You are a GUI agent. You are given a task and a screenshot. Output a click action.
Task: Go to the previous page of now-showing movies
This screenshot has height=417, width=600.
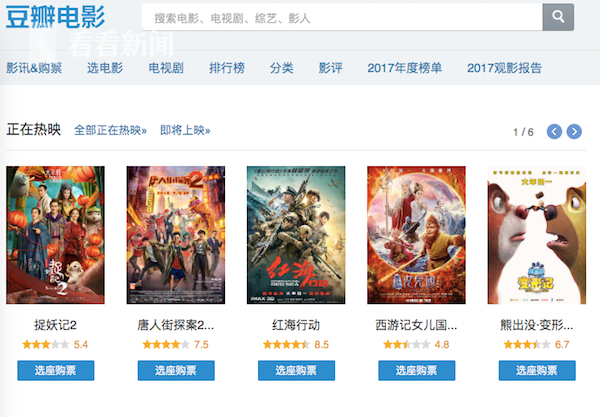pos(554,132)
